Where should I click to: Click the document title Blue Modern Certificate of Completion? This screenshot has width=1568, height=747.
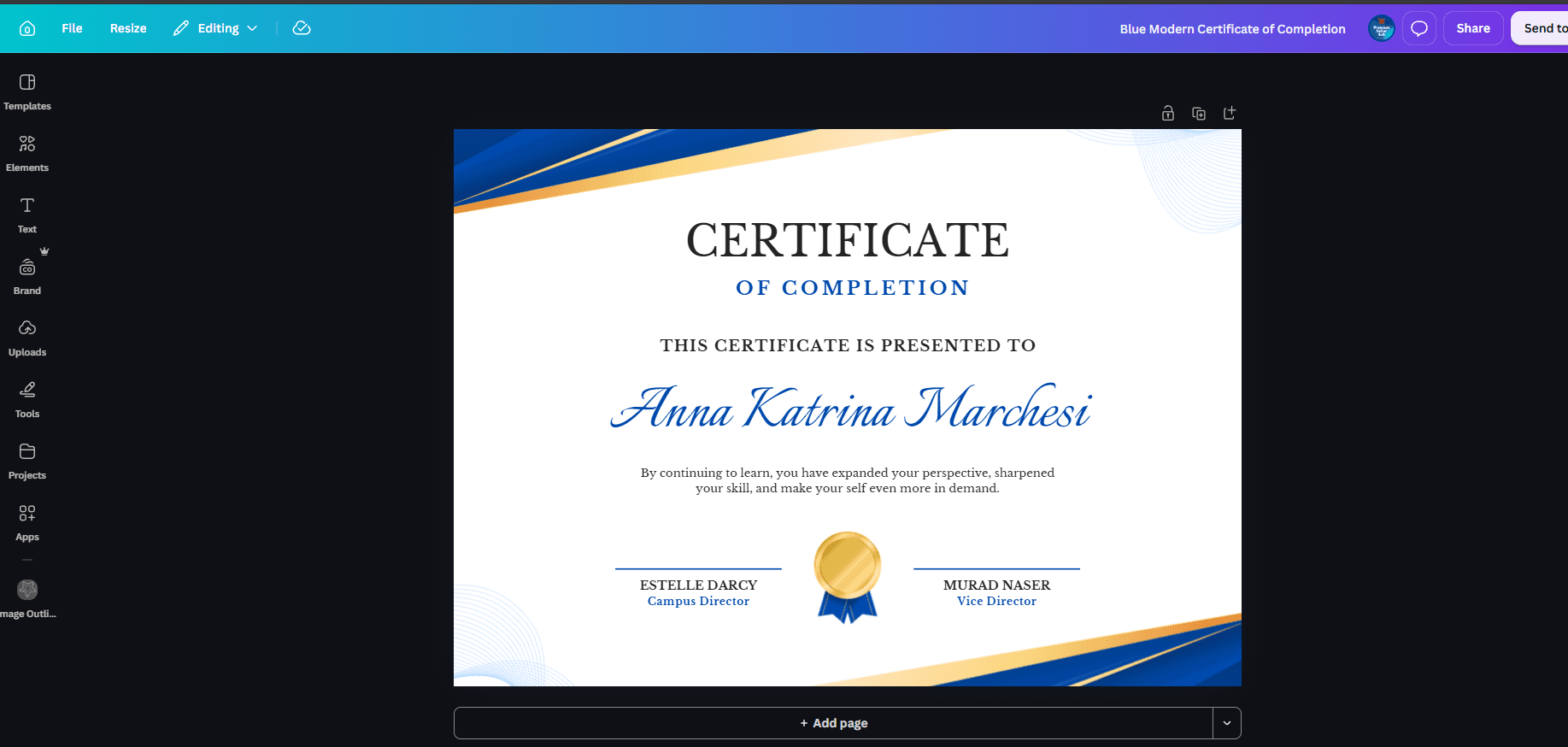[1232, 29]
